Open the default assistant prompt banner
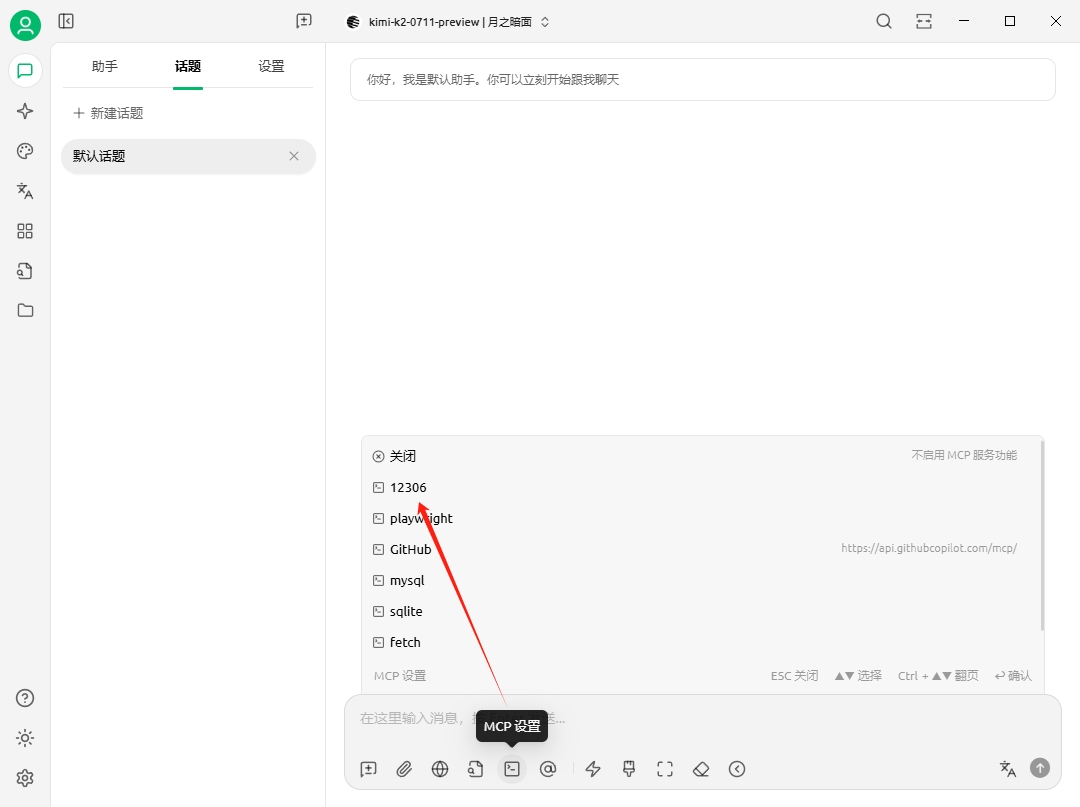Screen dimensions: 1080x807 703,80
